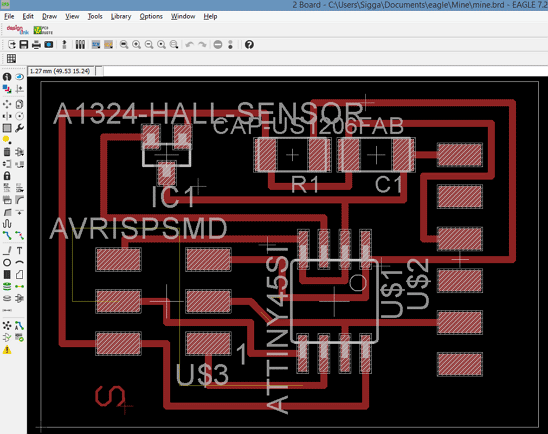Select the Circle tool
The image size is (548, 434).
coord(7,262)
